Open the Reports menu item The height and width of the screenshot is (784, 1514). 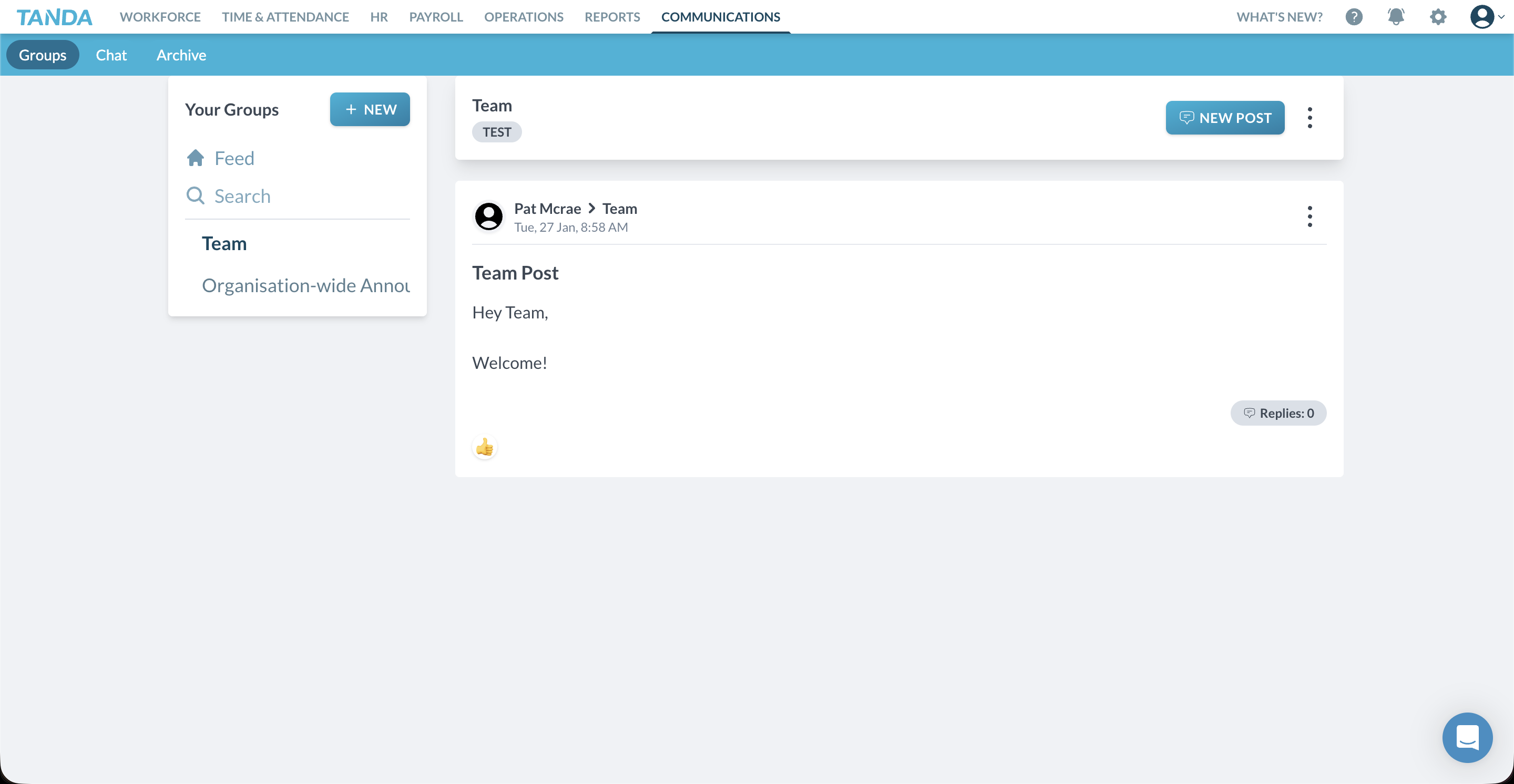pyautogui.click(x=612, y=16)
